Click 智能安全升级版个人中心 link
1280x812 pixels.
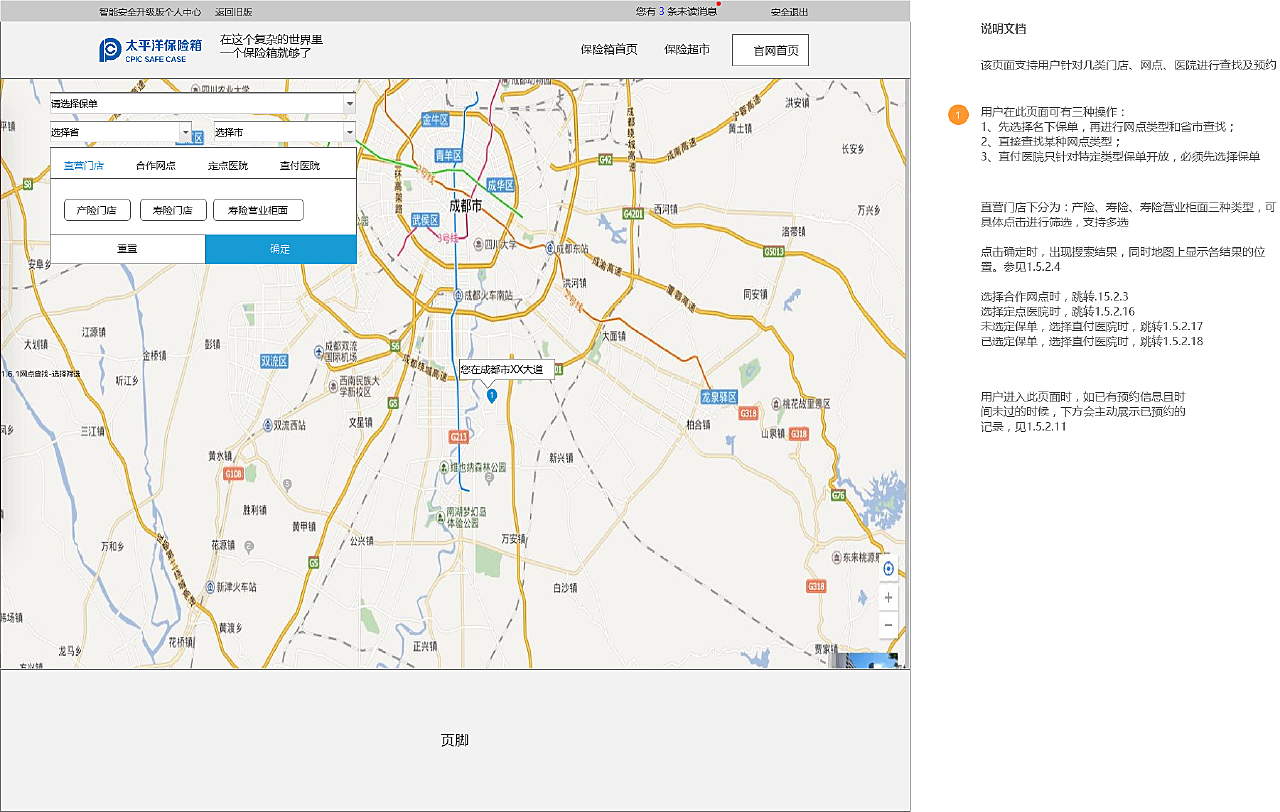[x=150, y=12]
